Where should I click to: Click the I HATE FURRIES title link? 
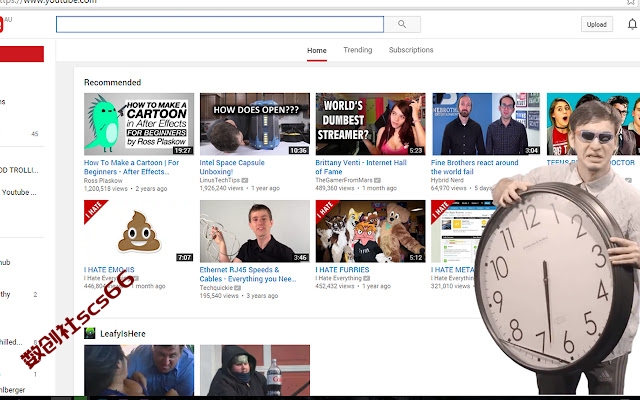342,269
